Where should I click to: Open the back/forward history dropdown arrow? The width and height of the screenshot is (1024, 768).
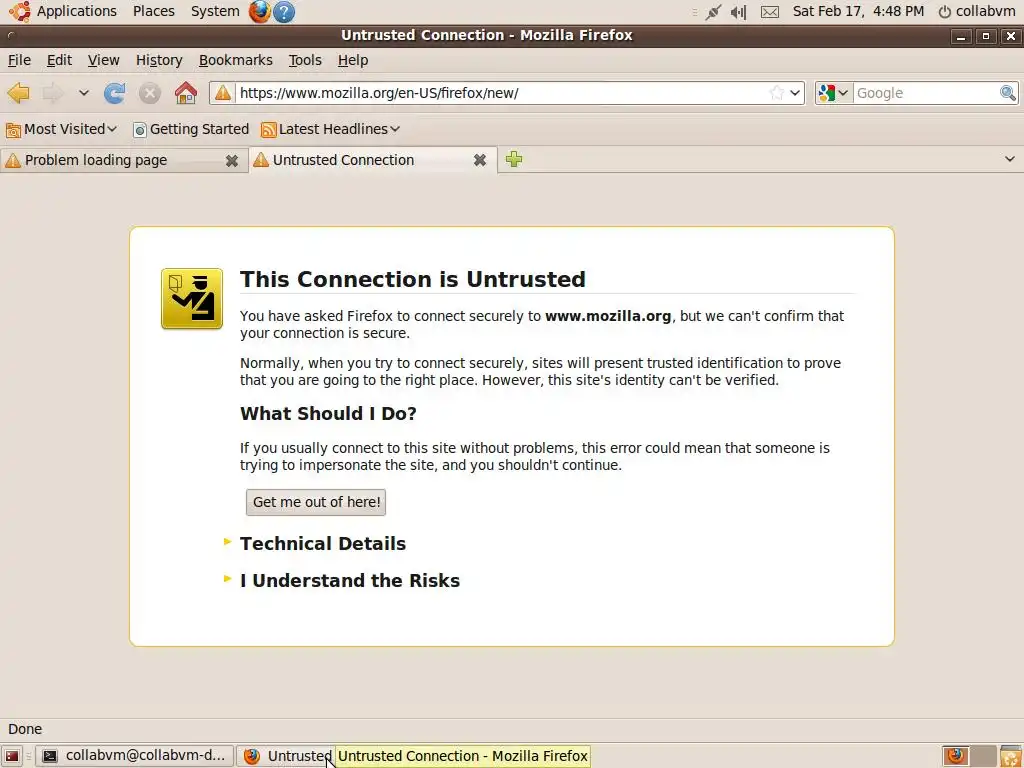click(84, 93)
